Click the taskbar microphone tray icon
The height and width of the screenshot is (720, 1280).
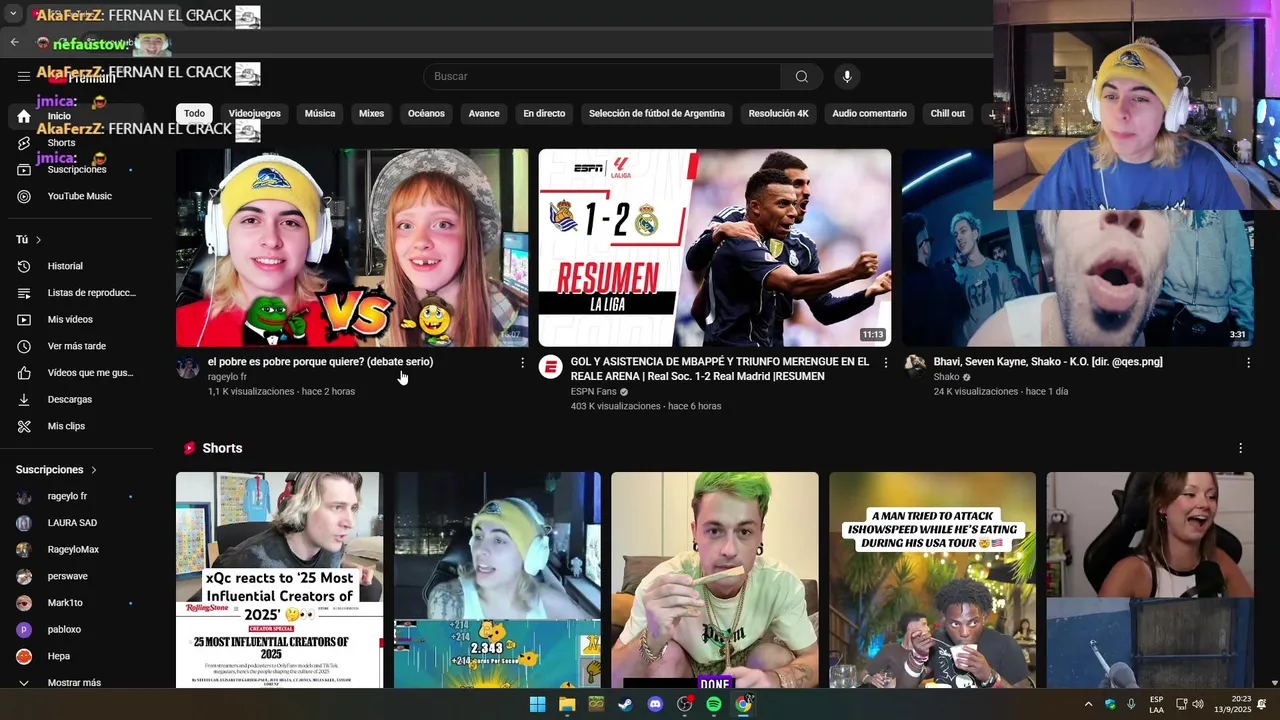[x=1131, y=704]
